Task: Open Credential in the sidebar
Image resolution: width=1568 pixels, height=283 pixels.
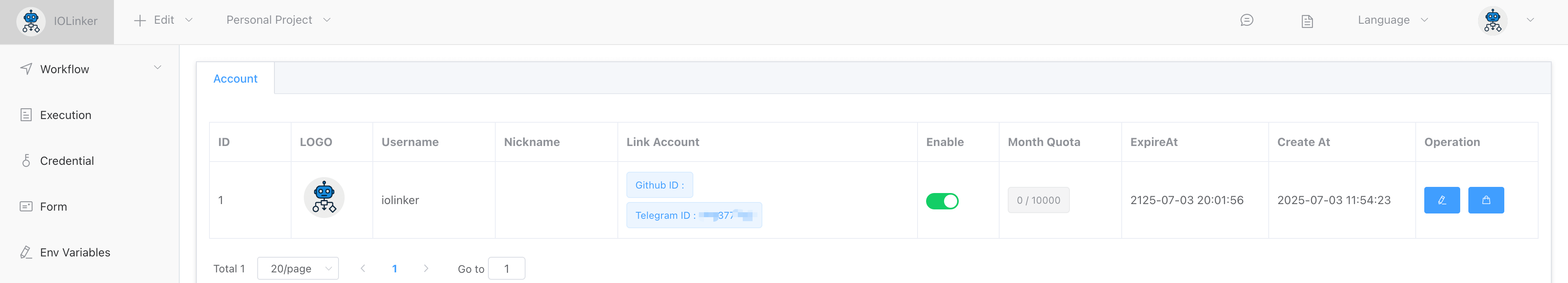Action: click(x=66, y=161)
